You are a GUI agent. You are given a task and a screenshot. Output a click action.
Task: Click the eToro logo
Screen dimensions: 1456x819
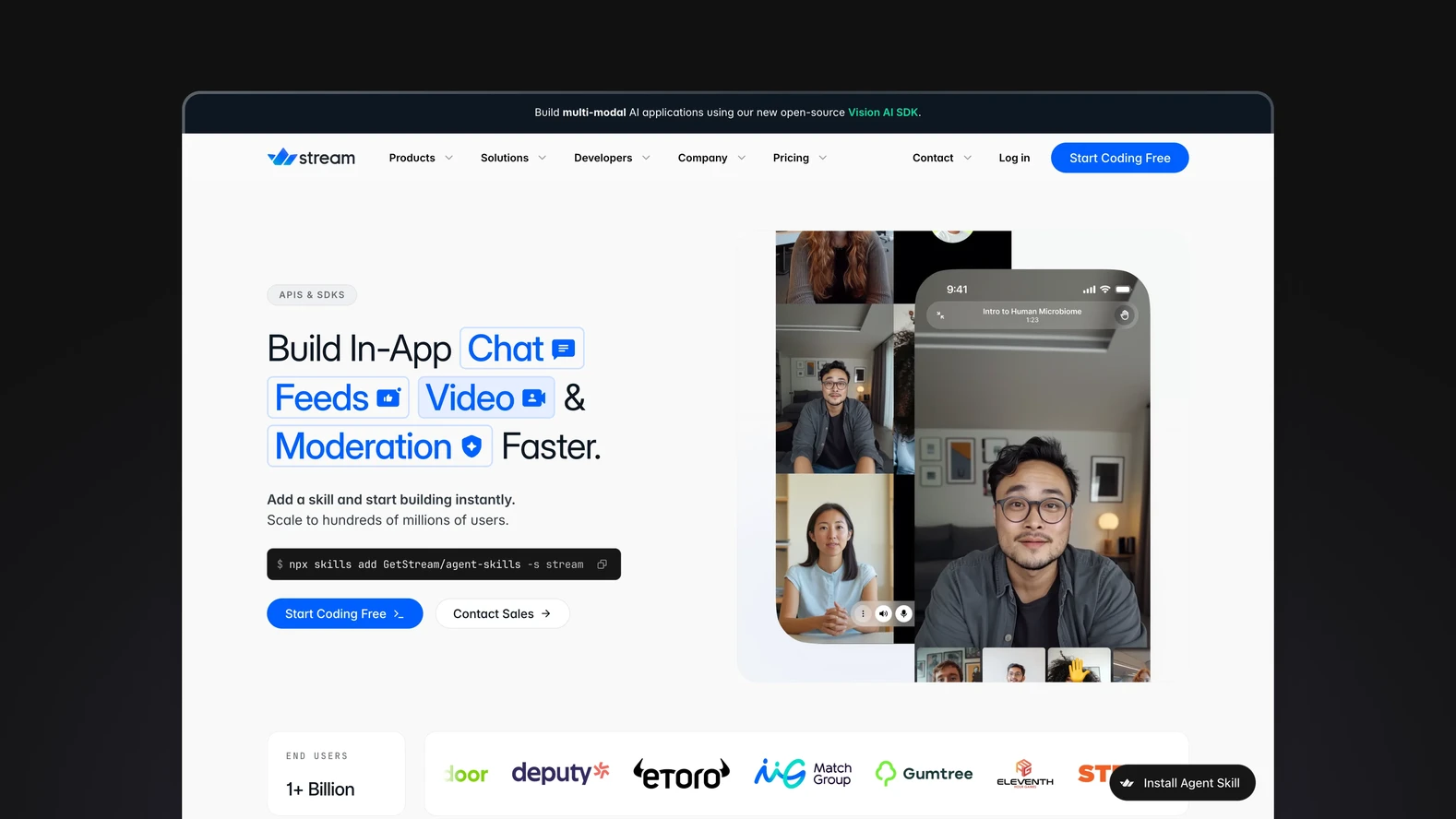tap(682, 774)
